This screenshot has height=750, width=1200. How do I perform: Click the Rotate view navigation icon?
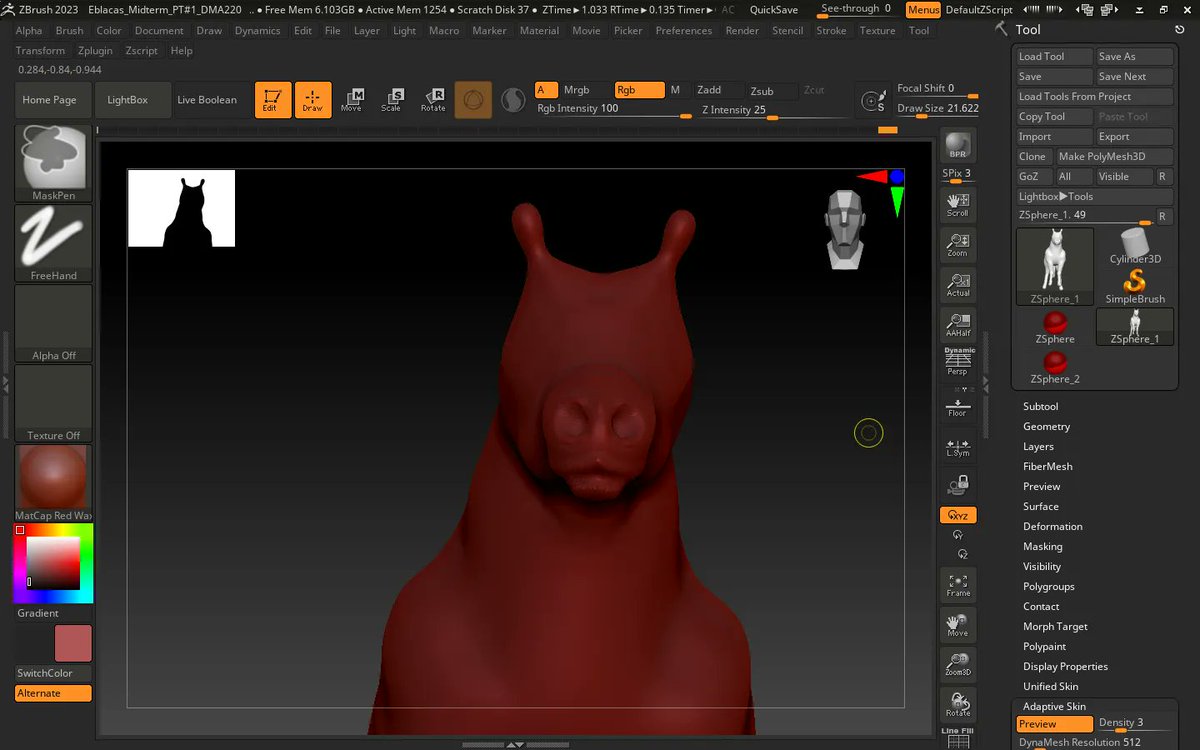(958, 704)
